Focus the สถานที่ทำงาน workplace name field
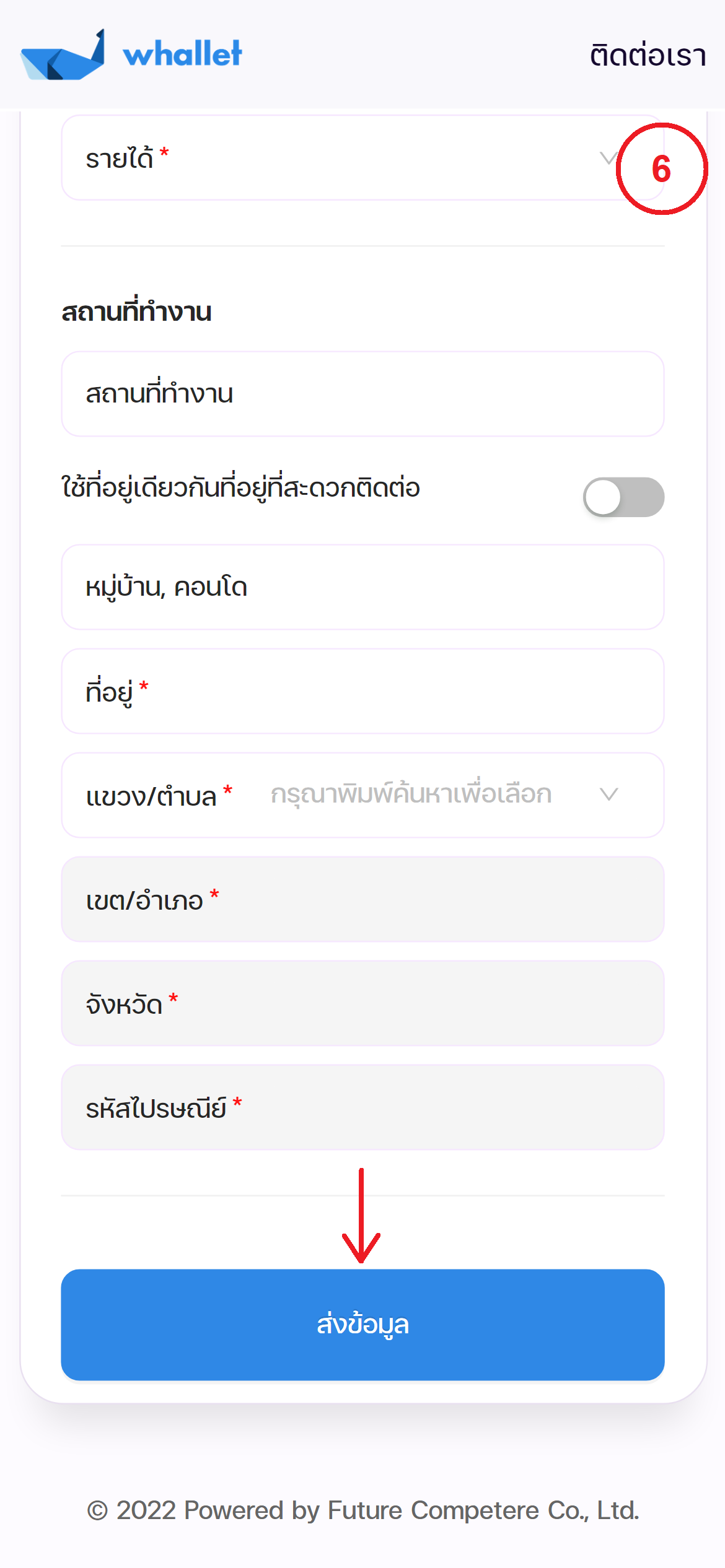Viewport: 725px width, 1568px height. click(x=362, y=394)
